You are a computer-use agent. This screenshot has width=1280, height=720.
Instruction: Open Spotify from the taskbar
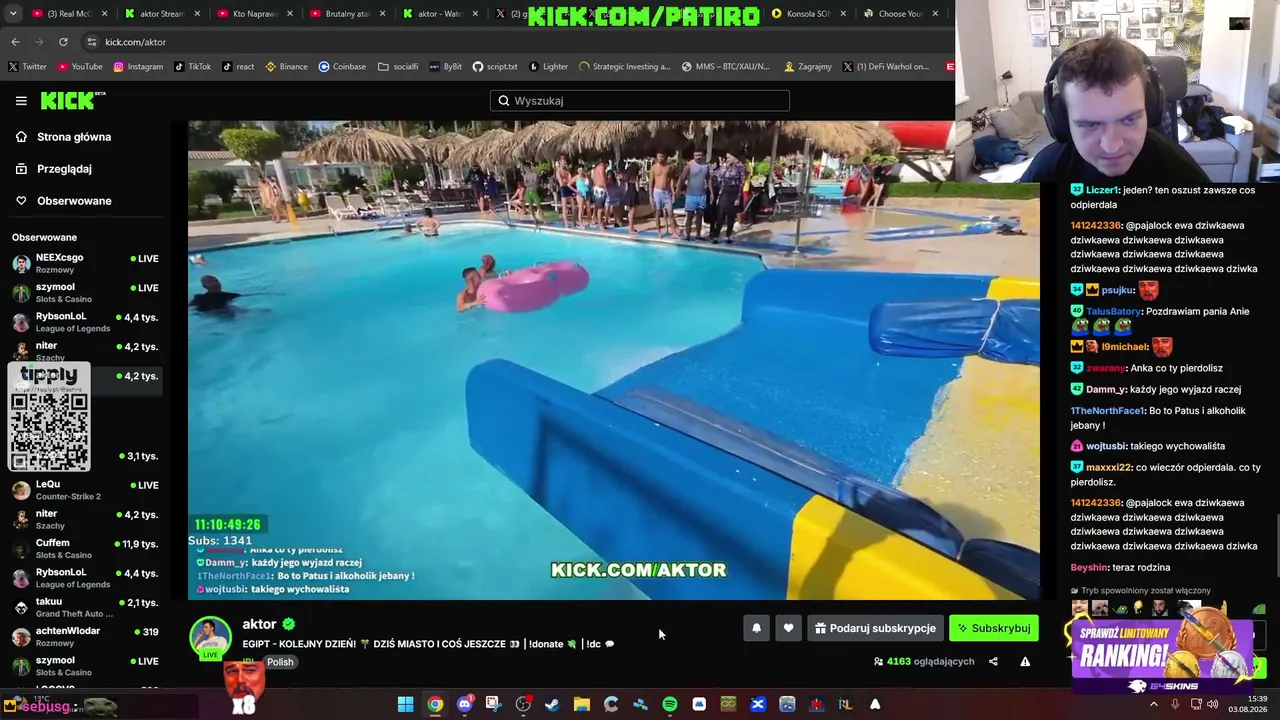670,704
